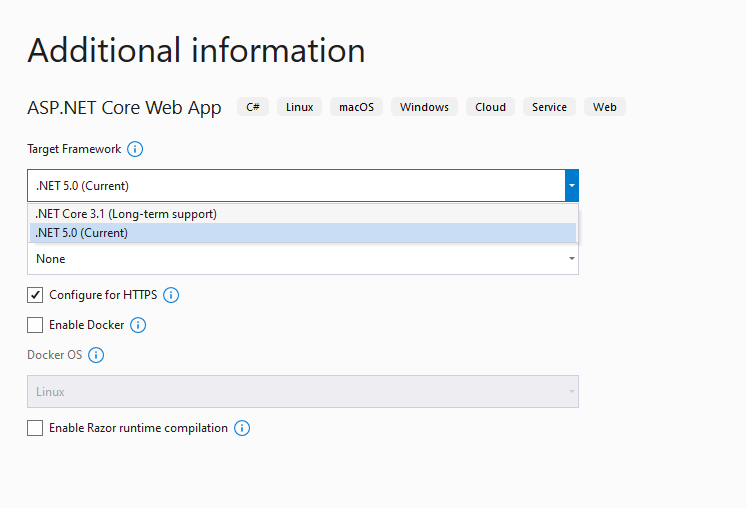The width and height of the screenshot is (746, 508).
Task: Tick Enable Razor runtime compilation checkbox
Action: (x=35, y=428)
